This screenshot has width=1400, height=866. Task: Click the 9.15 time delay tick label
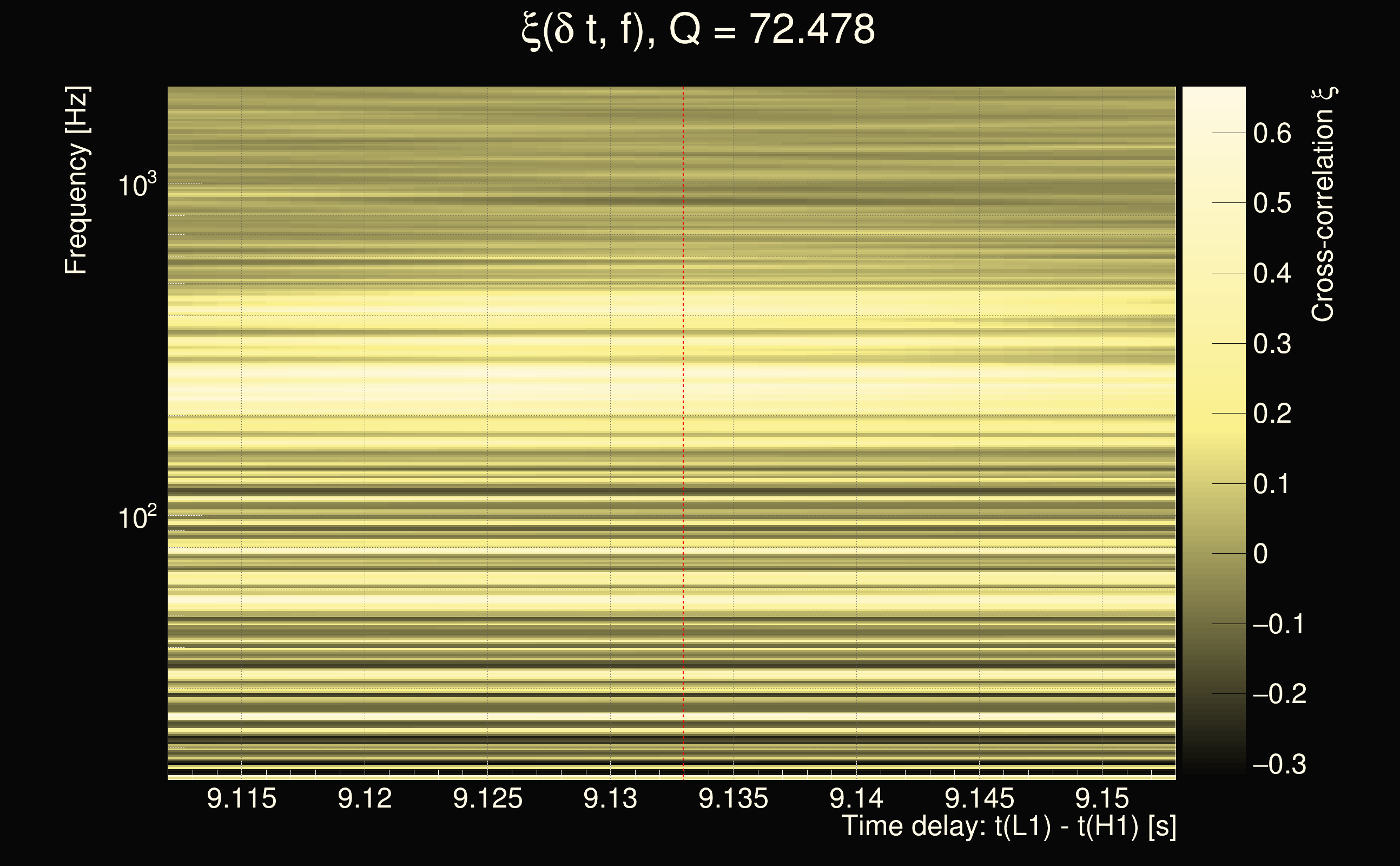(1102, 798)
